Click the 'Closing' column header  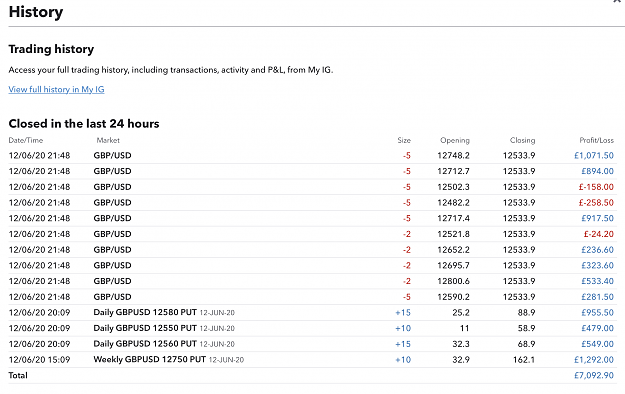[x=522, y=140]
